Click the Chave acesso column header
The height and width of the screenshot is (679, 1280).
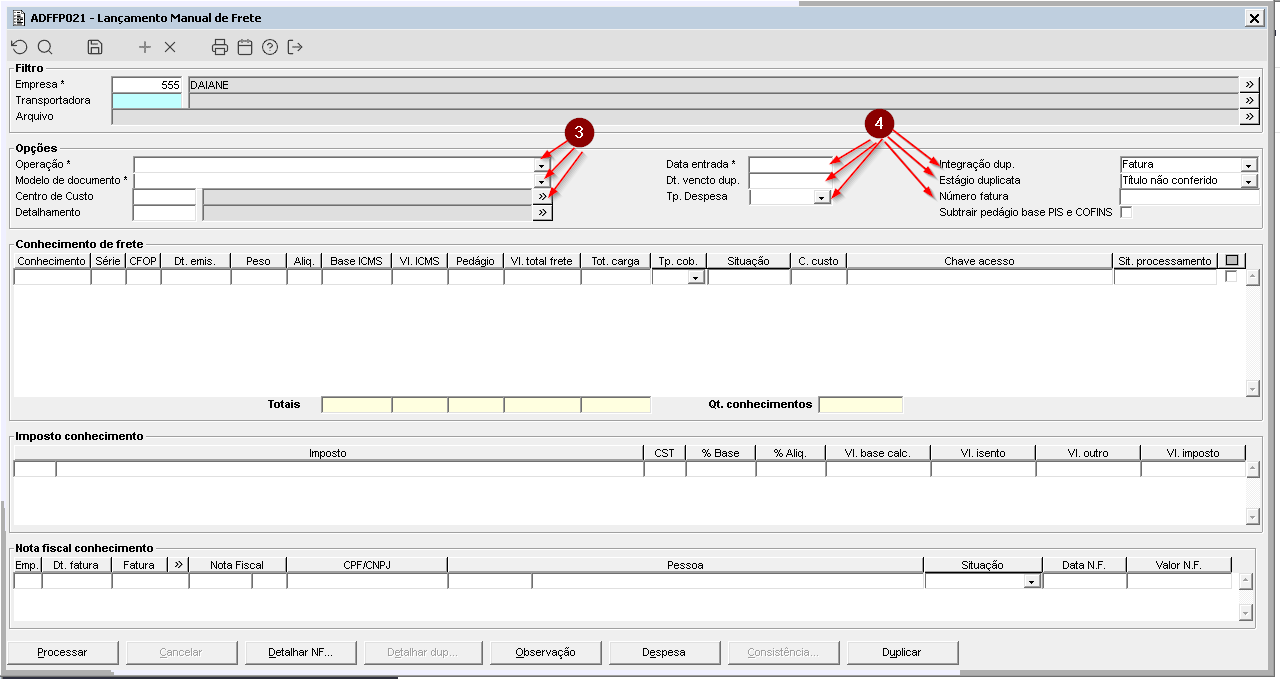[x=979, y=261]
